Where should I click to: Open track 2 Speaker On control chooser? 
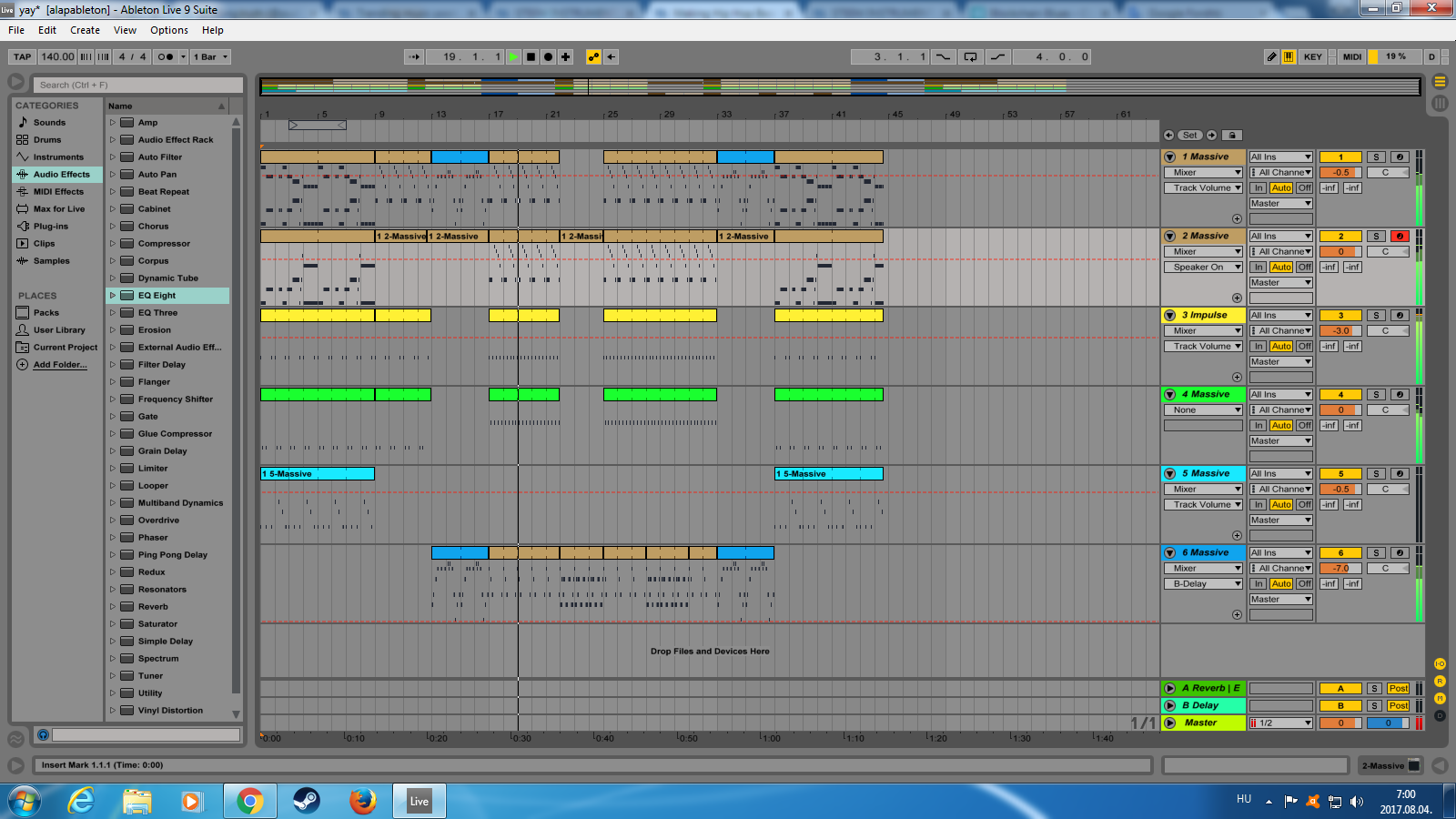click(x=1203, y=268)
